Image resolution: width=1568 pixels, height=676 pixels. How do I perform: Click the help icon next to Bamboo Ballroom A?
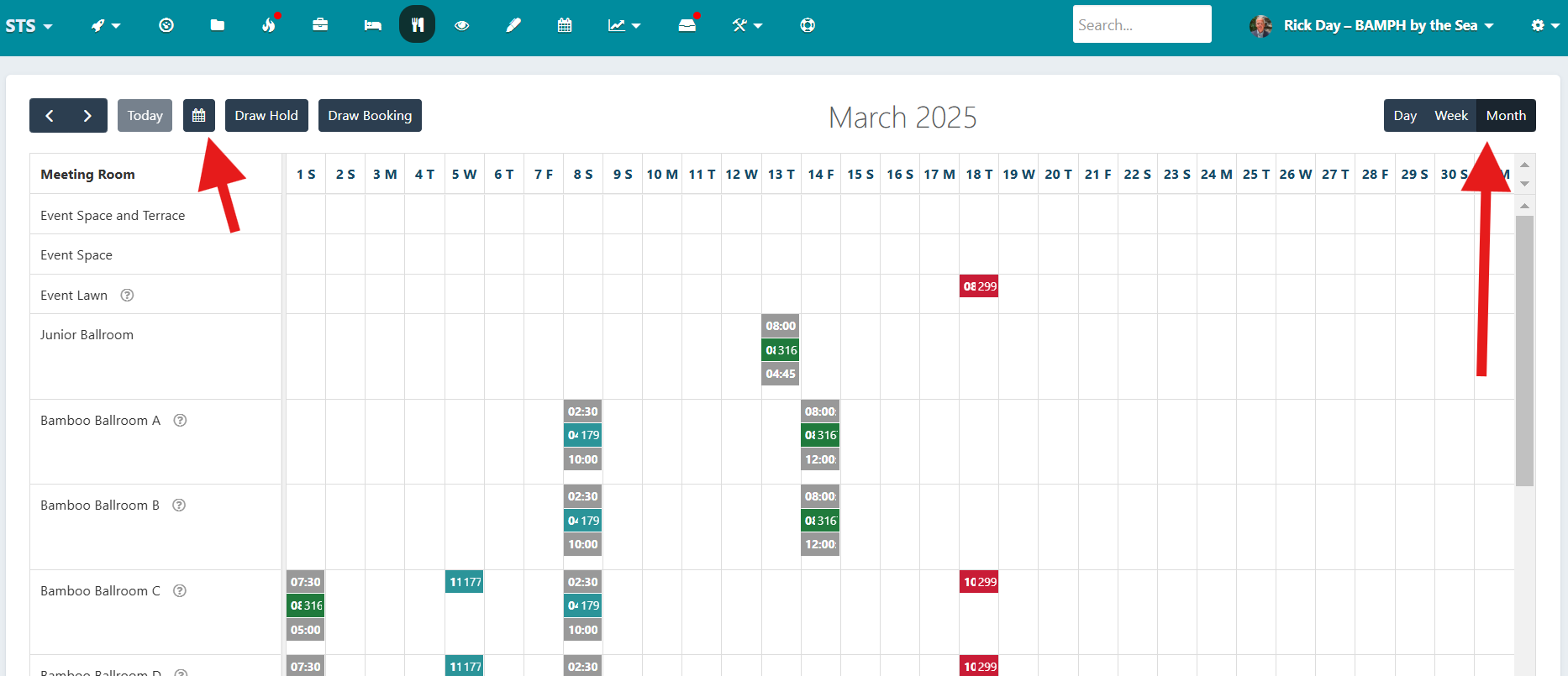[180, 421]
